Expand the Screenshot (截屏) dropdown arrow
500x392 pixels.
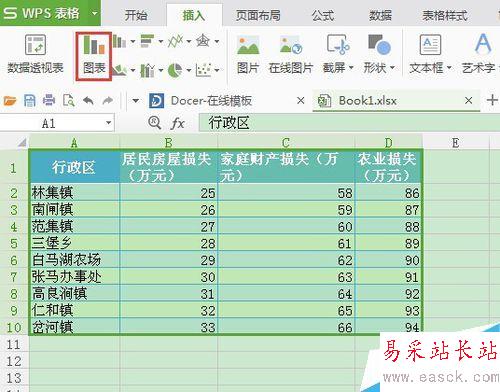pos(351,68)
